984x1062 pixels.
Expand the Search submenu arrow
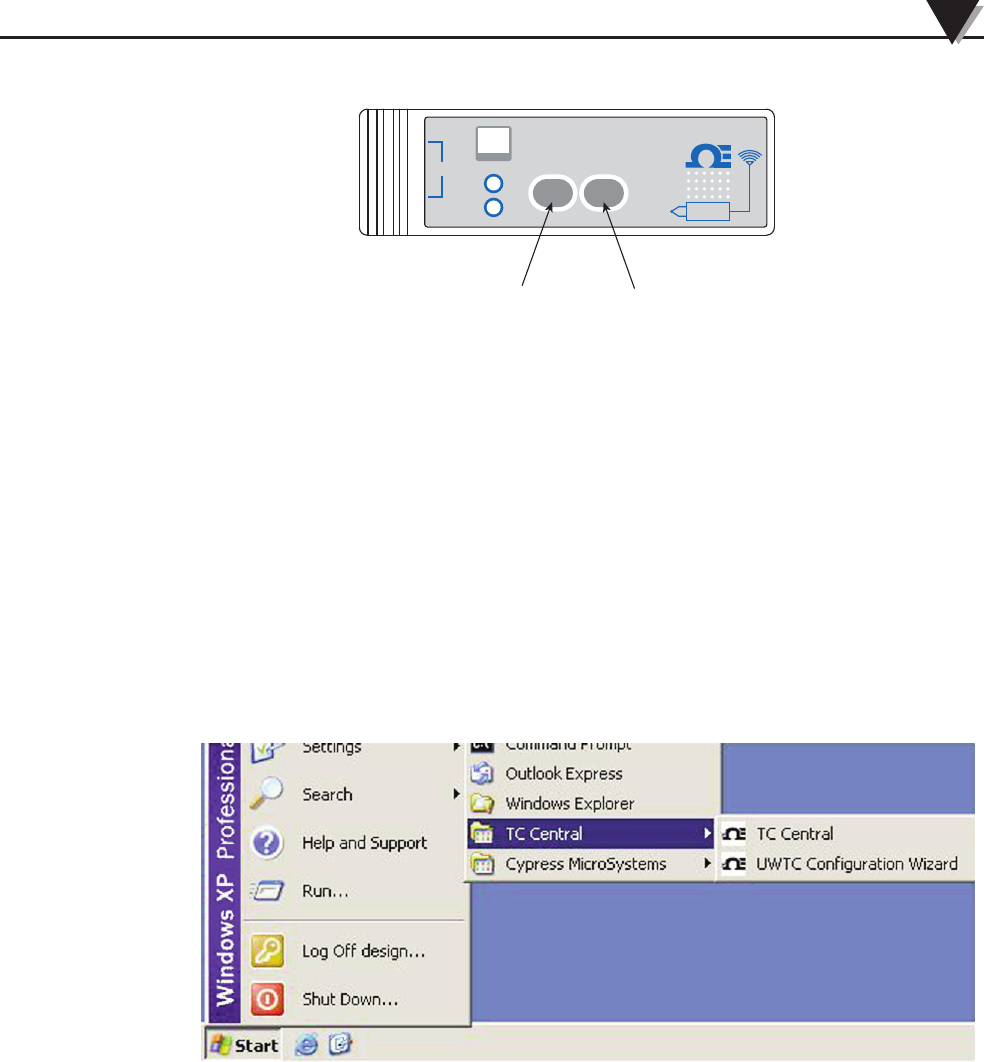click(x=456, y=794)
